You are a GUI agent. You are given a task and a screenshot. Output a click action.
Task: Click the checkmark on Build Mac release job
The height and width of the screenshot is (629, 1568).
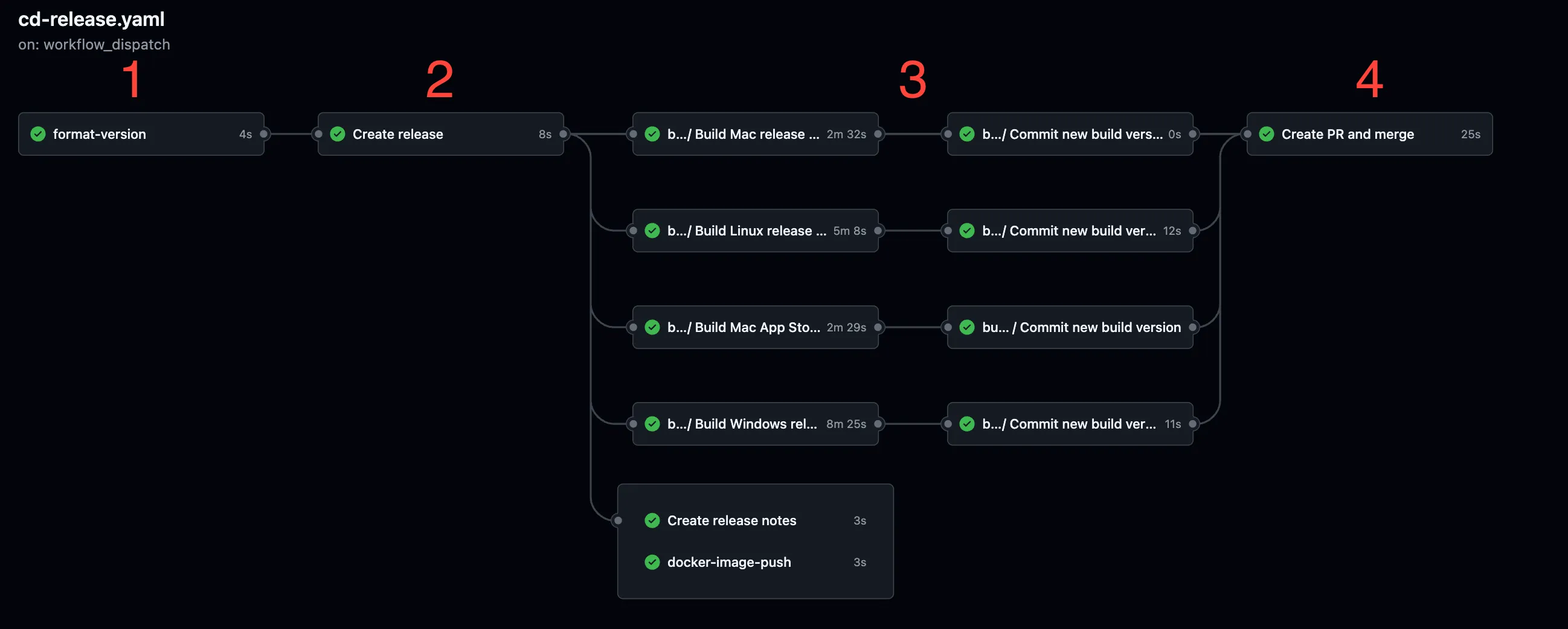coord(653,134)
